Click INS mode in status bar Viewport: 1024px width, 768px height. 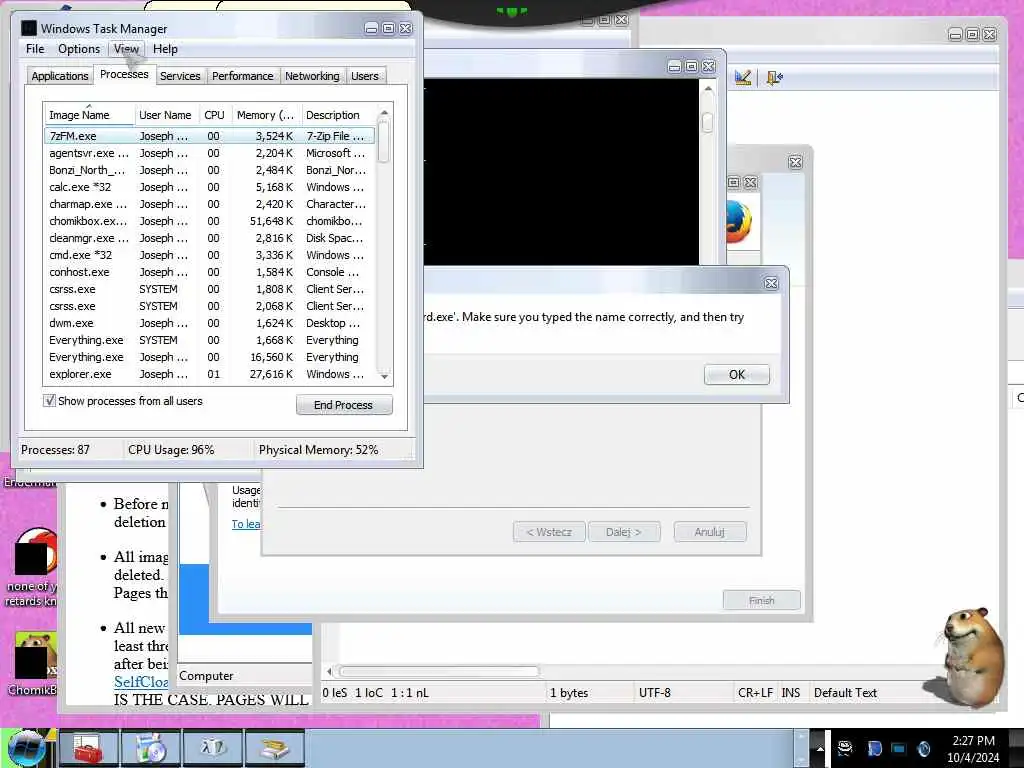(791, 693)
